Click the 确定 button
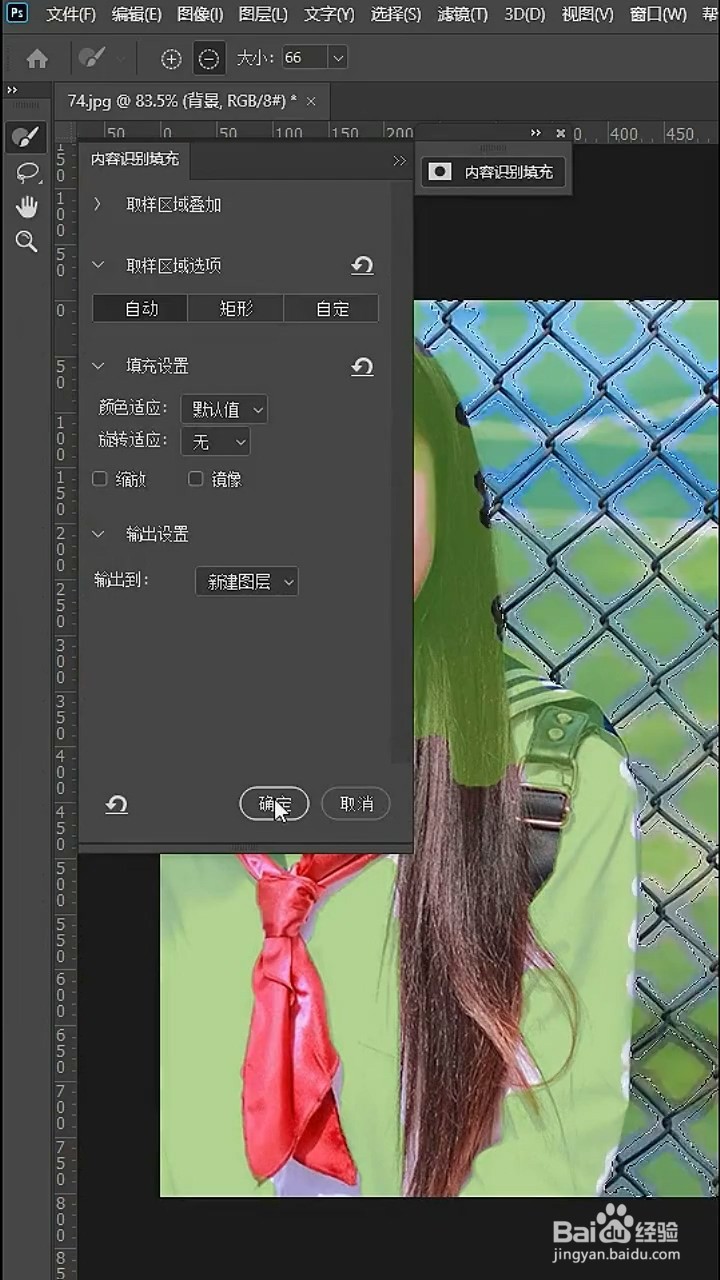The image size is (720, 1280). click(x=274, y=804)
